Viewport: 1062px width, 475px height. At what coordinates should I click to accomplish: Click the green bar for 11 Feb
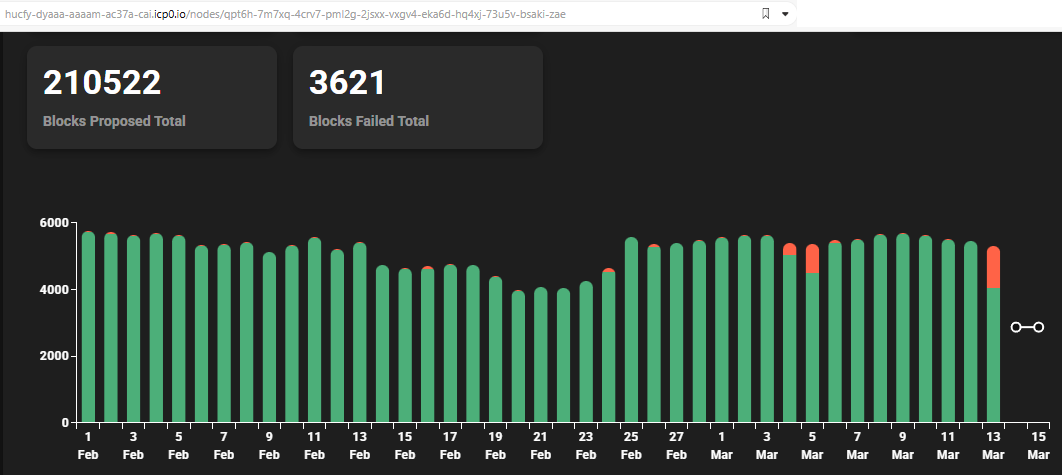click(x=314, y=330)
